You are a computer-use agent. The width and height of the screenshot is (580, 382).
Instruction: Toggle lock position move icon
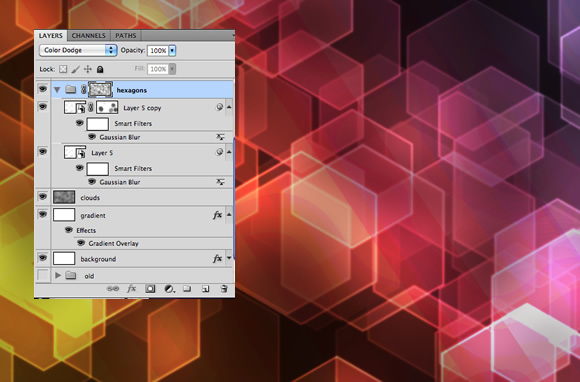click(88, 69)
